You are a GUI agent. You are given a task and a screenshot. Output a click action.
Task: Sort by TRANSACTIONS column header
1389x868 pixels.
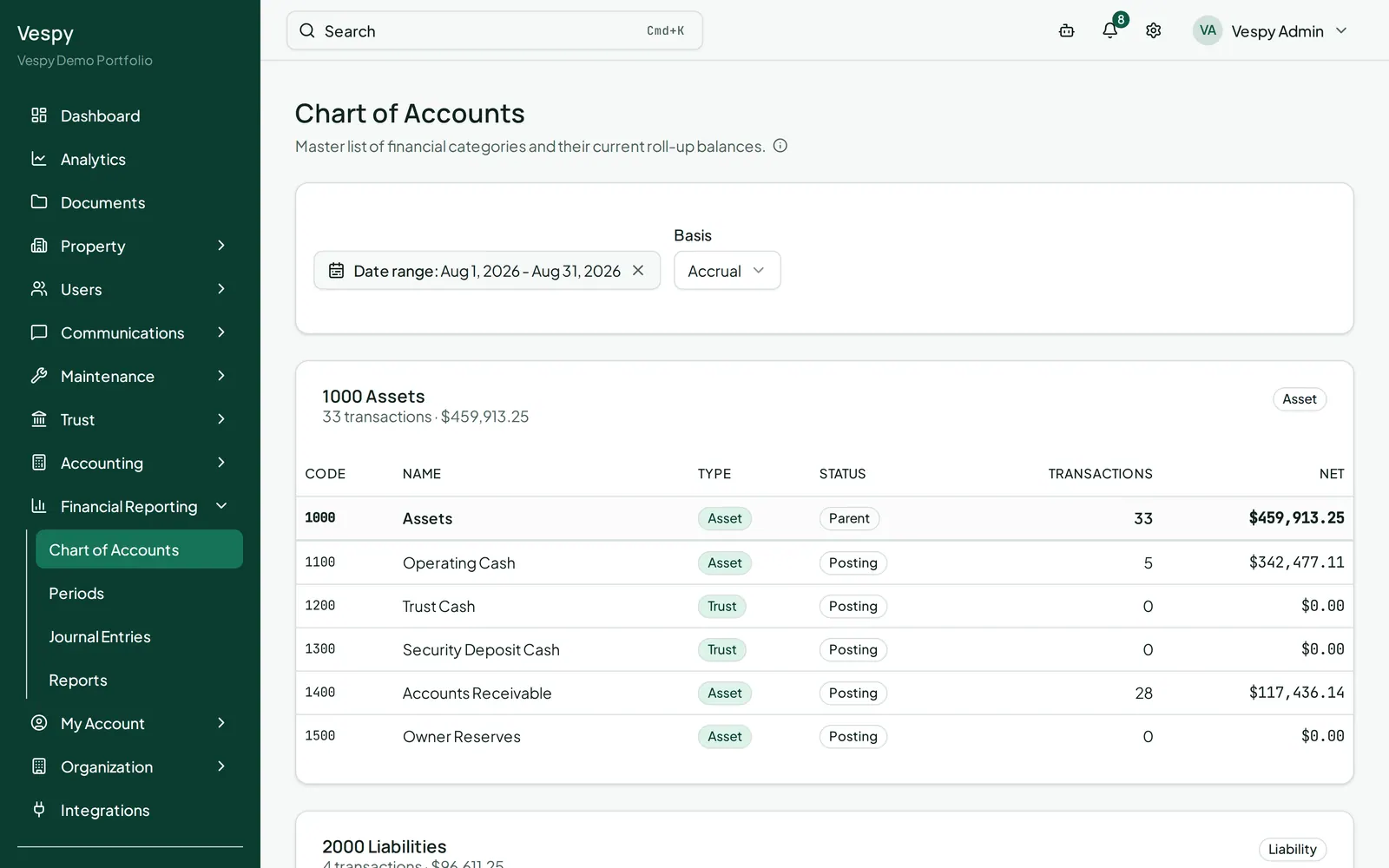pos(1100,474)
